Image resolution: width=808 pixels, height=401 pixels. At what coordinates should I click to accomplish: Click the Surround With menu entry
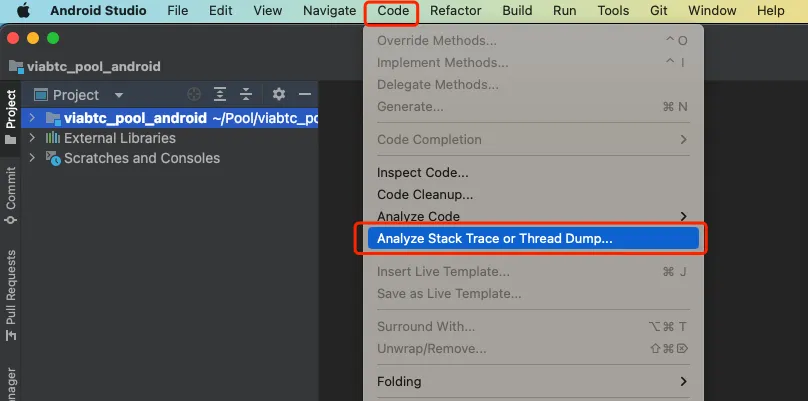(x=533, y=327)
